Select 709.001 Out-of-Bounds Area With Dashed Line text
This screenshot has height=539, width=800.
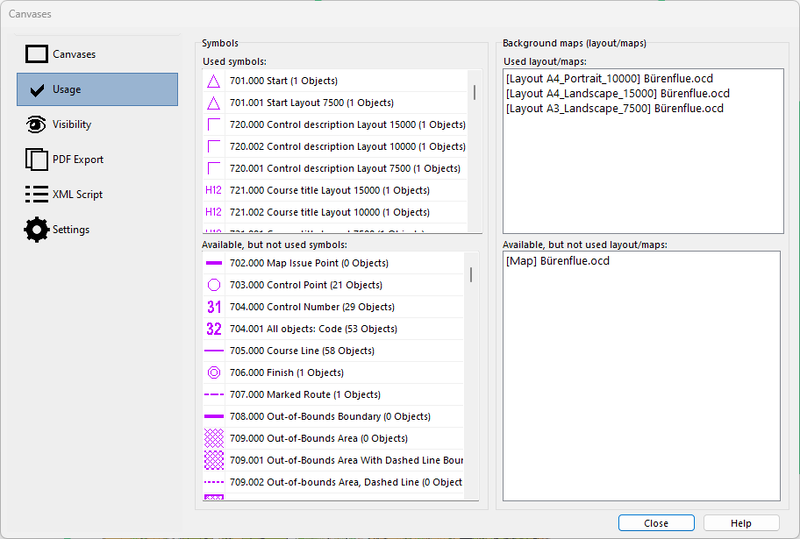346,460
